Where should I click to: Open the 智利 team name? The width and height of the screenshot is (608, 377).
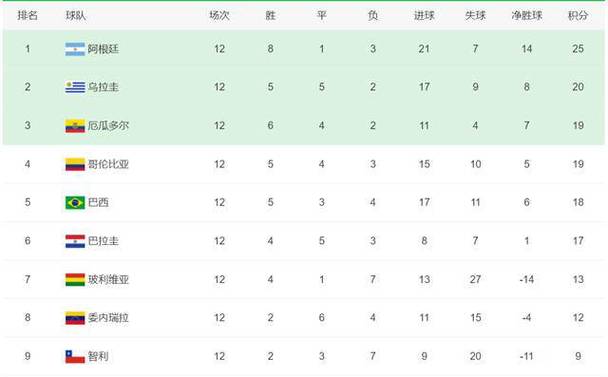coord(98,356)
